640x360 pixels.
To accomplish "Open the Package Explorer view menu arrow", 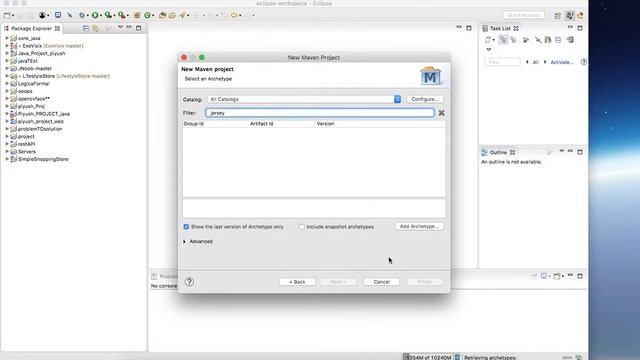I will tap(120, 27).
